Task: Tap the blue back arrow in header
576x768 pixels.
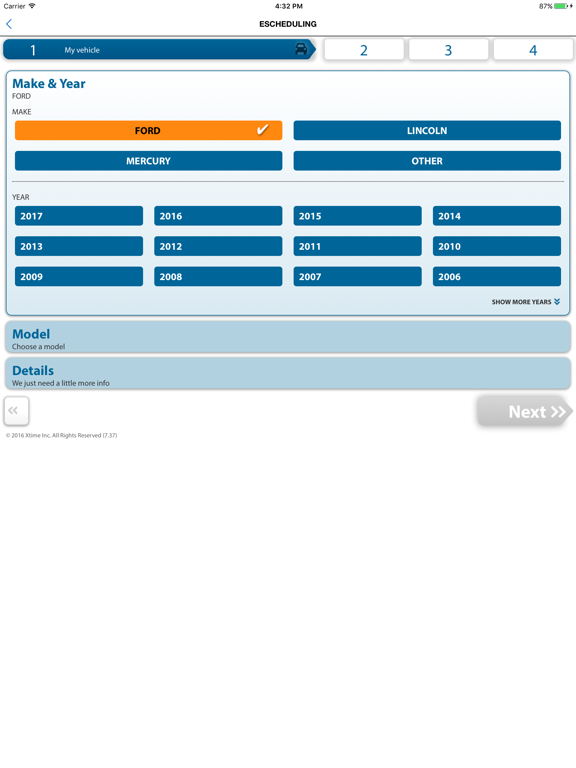Action: point(9,24)
